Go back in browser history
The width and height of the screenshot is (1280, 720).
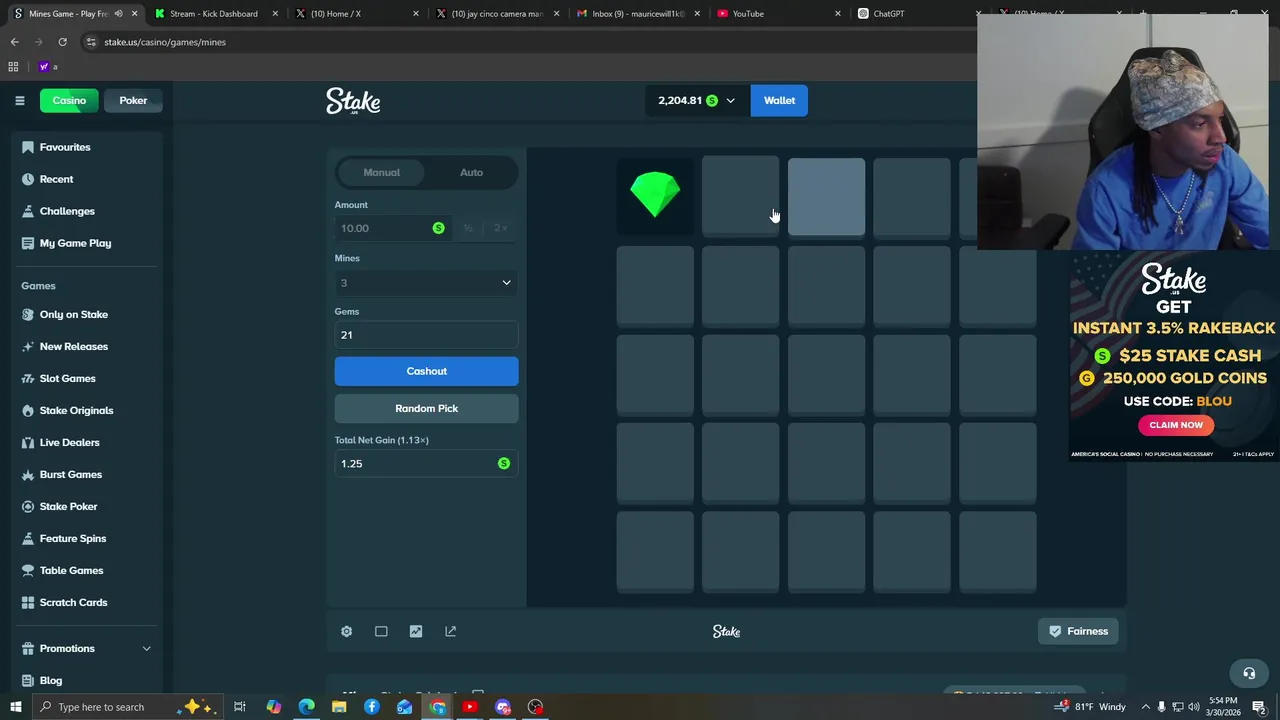14,42
